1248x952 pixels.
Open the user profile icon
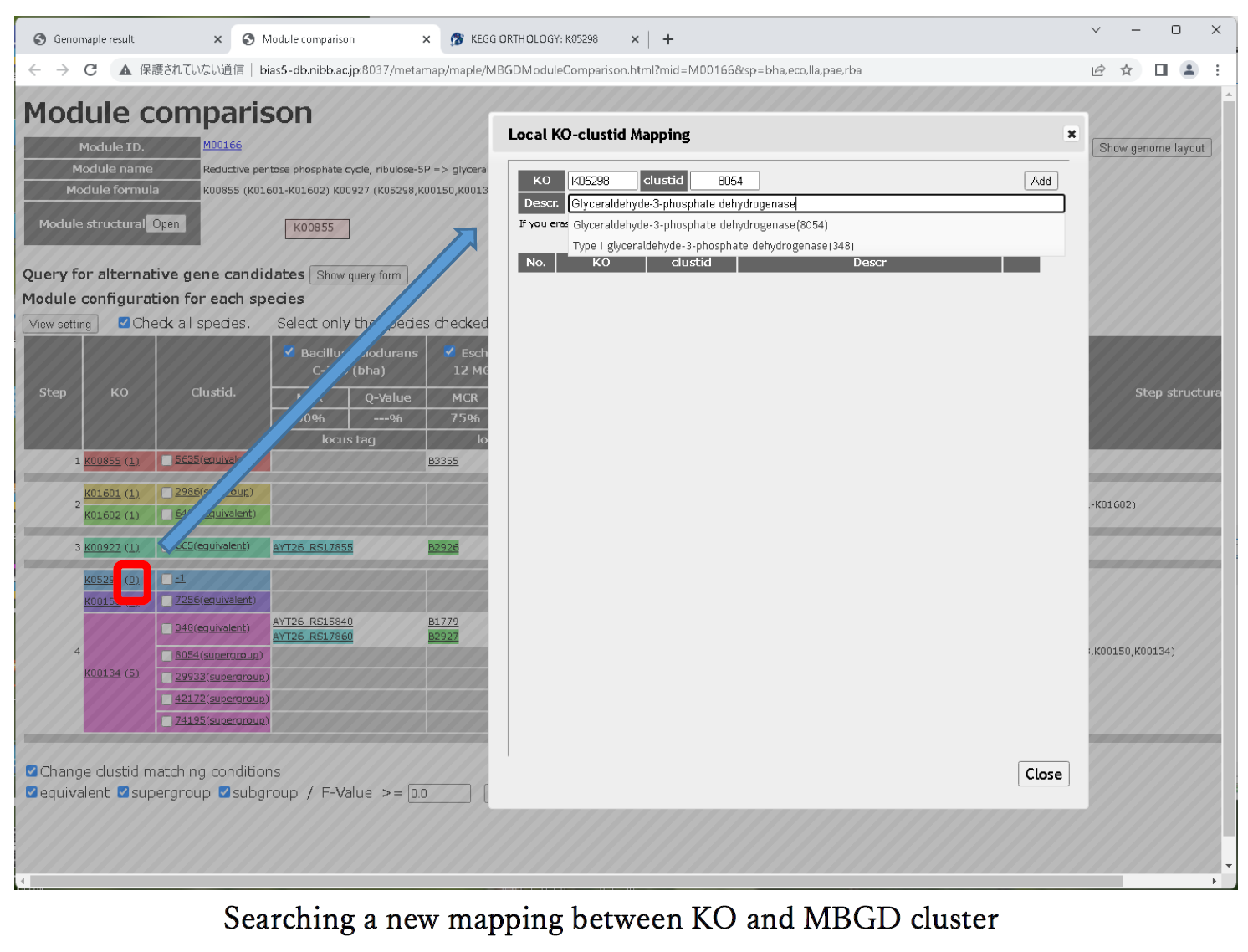(x=1189, y=70)
